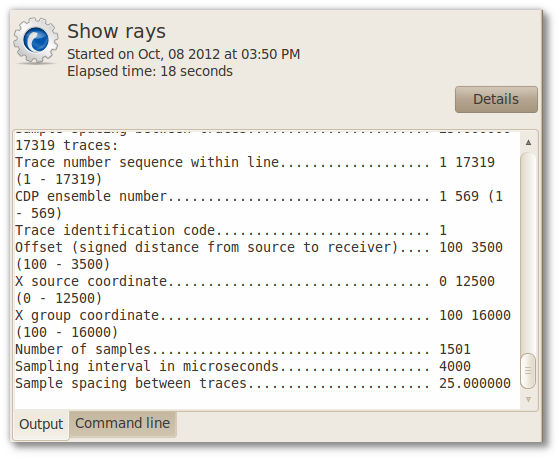Click the blue gear process icon
Image resolution: width=560 pixels, height=459 pixels.
point(36,40)
